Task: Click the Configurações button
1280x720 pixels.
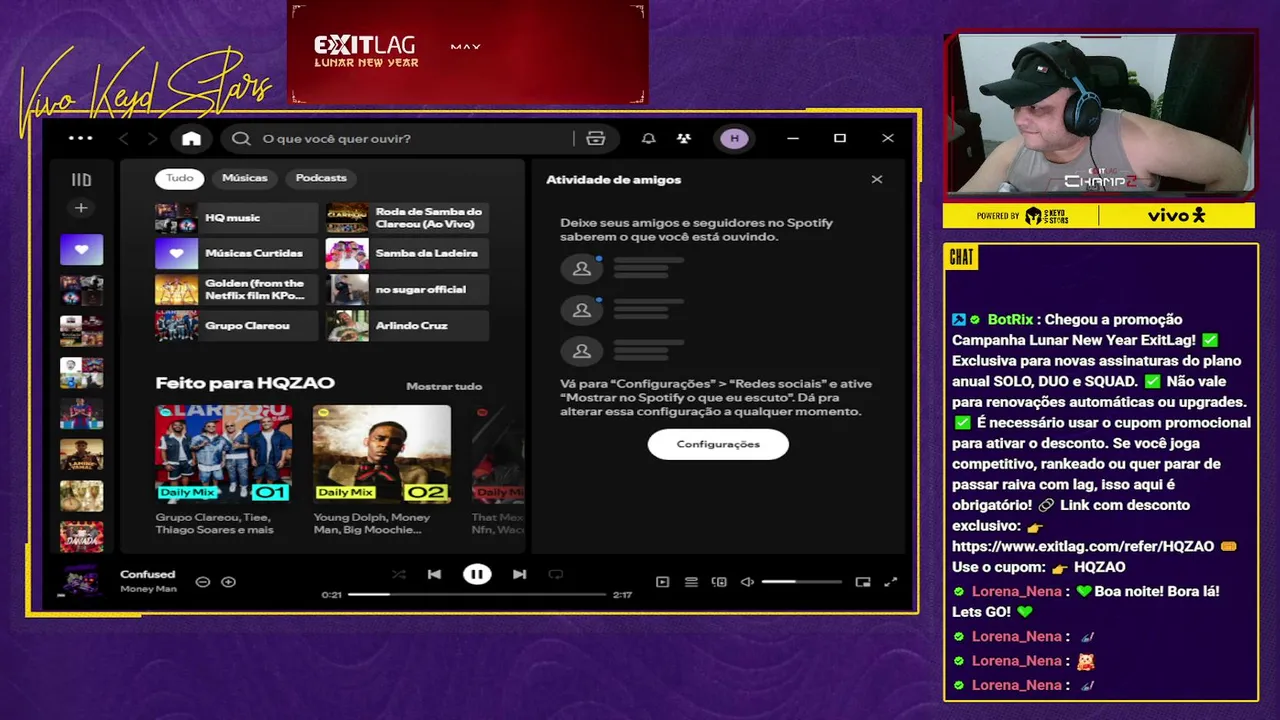Action: point(718,444)
